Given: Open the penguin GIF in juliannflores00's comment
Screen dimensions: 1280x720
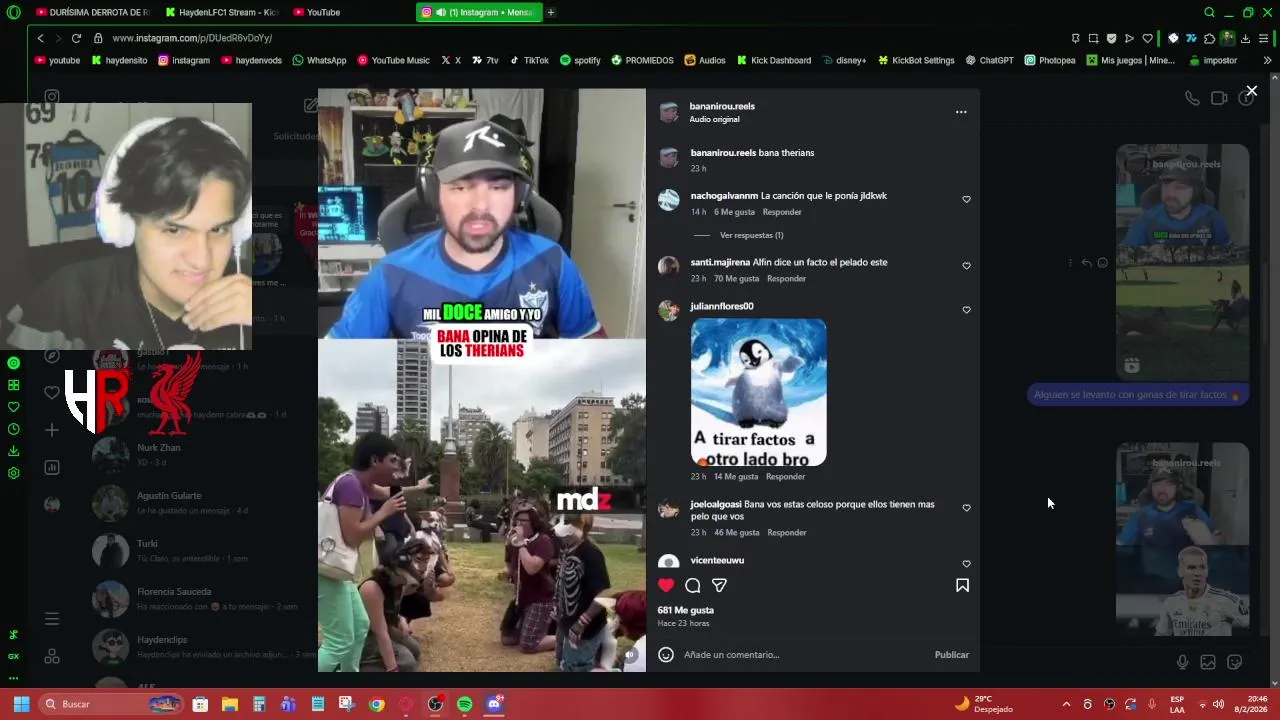Looking at the screenshot, I should tap(758, 392).
